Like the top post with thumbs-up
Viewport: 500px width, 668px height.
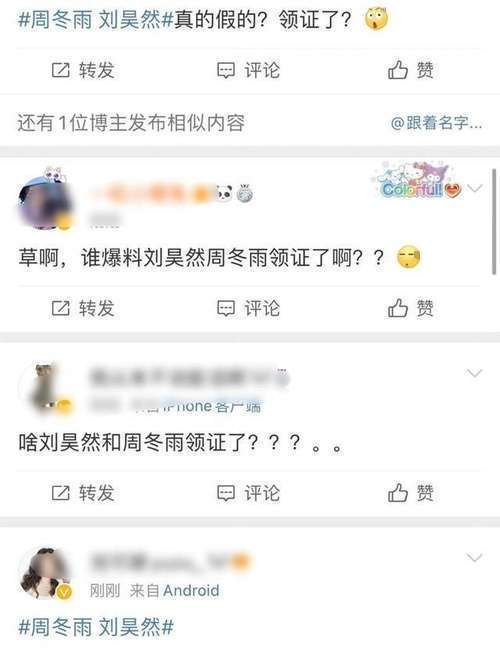click(x=411, y=70)
